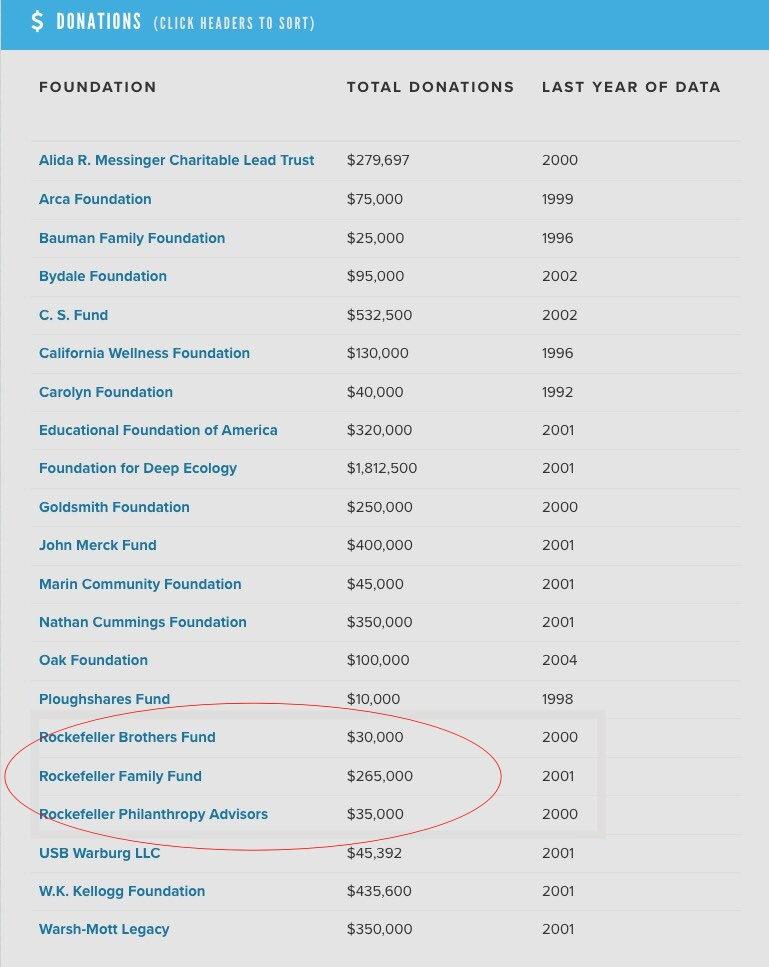Select Educational Foundation of America link

[x=158, y=430]
